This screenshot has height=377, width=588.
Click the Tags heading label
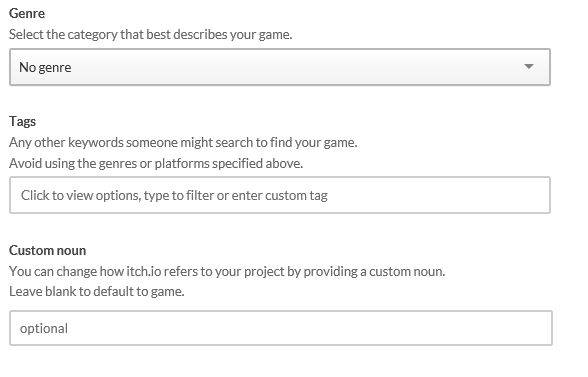(x=22, y=122)
